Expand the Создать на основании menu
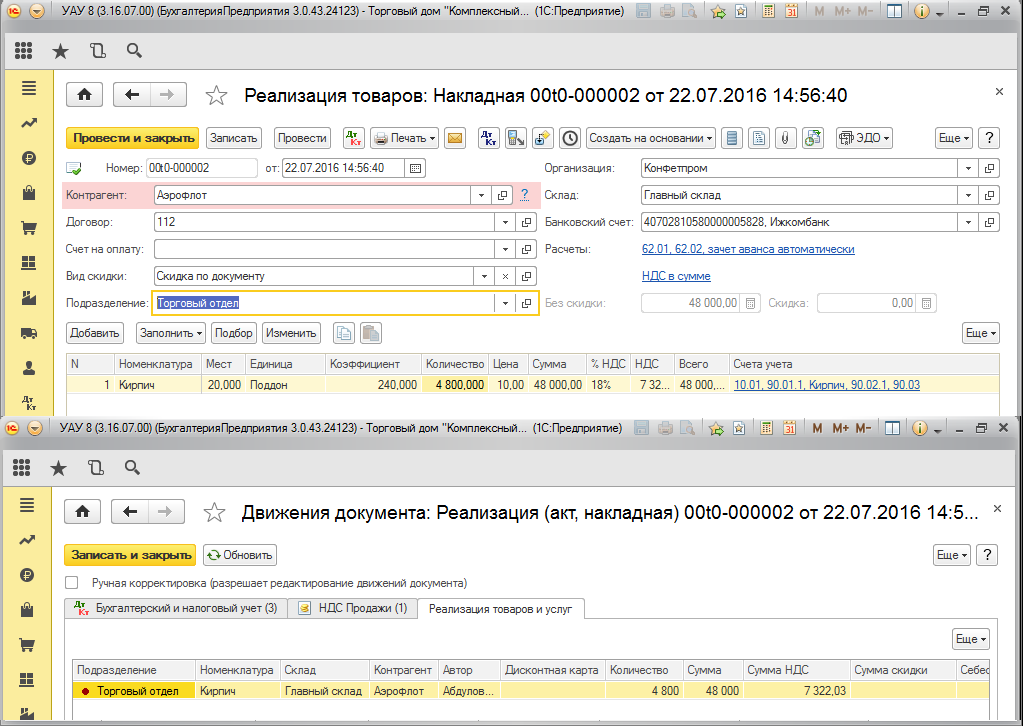This screenshot has width=1023, height=726. pos(650,138)
